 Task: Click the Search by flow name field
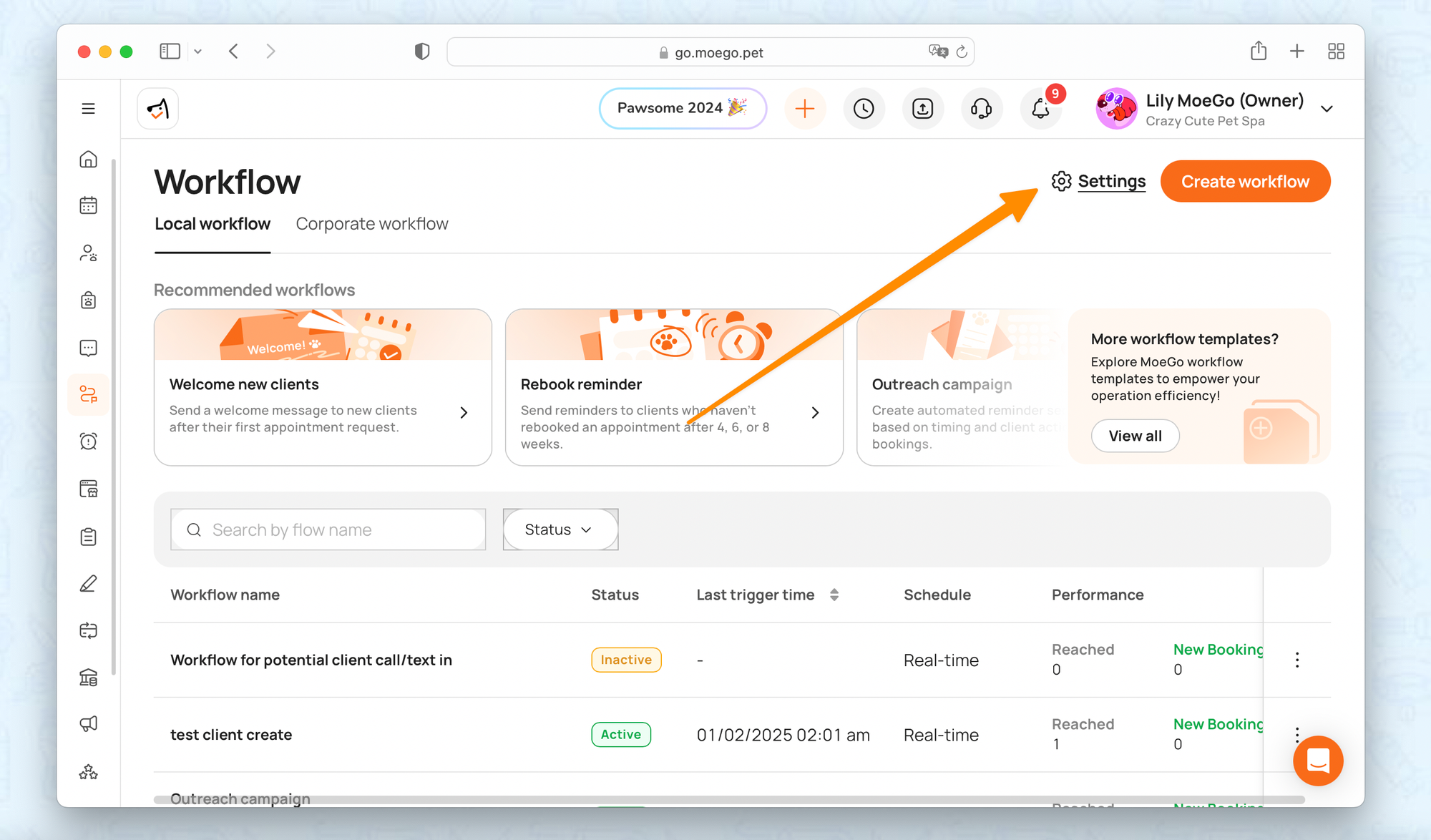(x=329, y=529)
